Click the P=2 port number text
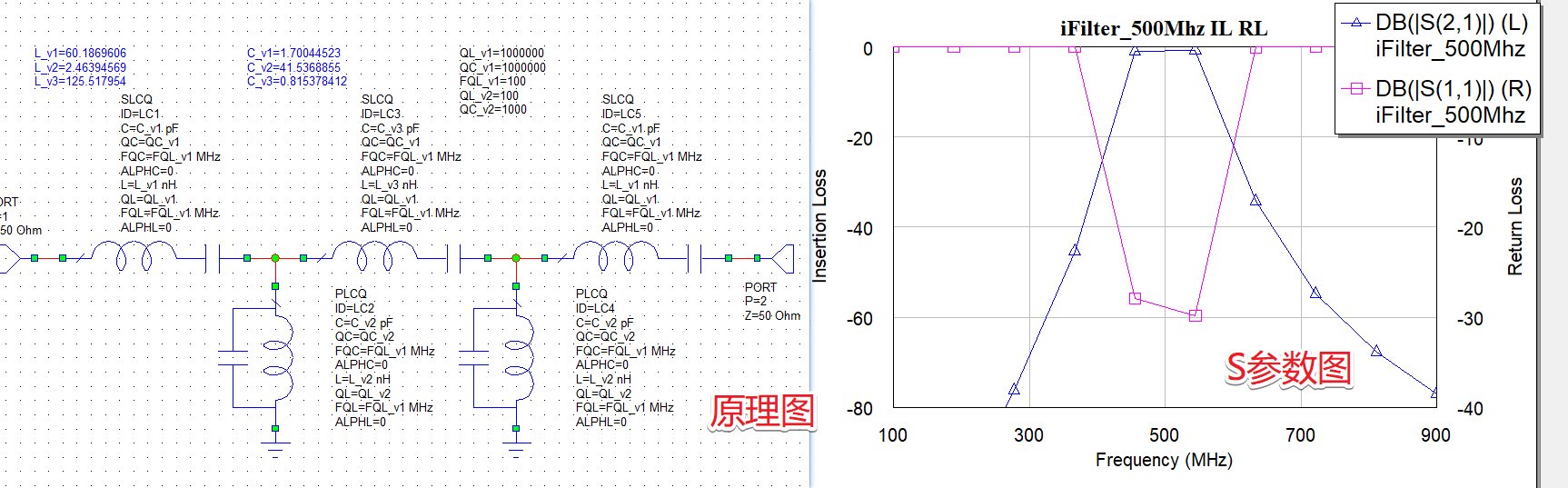 [x=756, y=301]
